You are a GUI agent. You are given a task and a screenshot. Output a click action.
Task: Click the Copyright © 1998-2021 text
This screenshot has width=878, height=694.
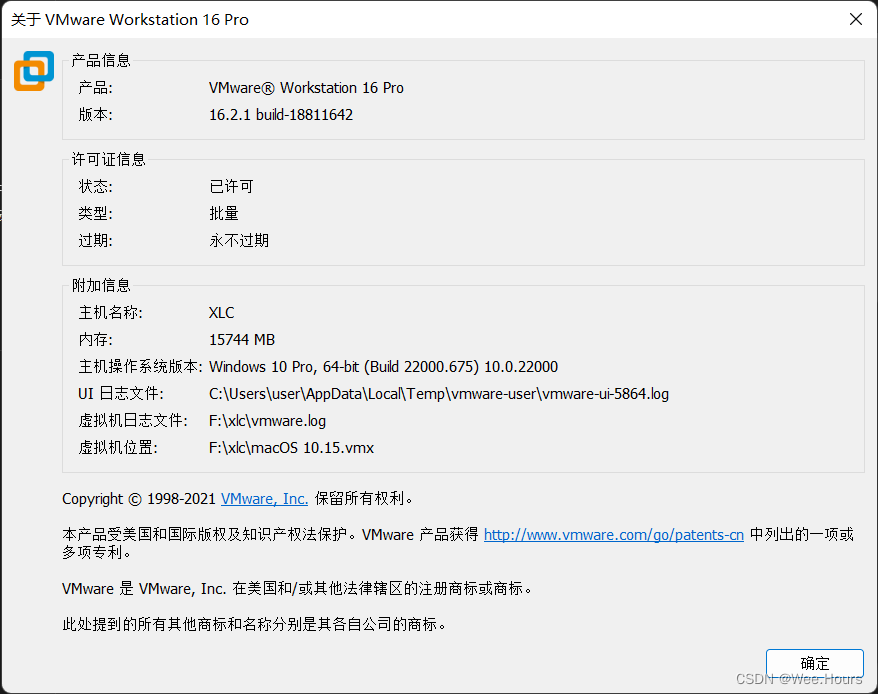[139, 499]
